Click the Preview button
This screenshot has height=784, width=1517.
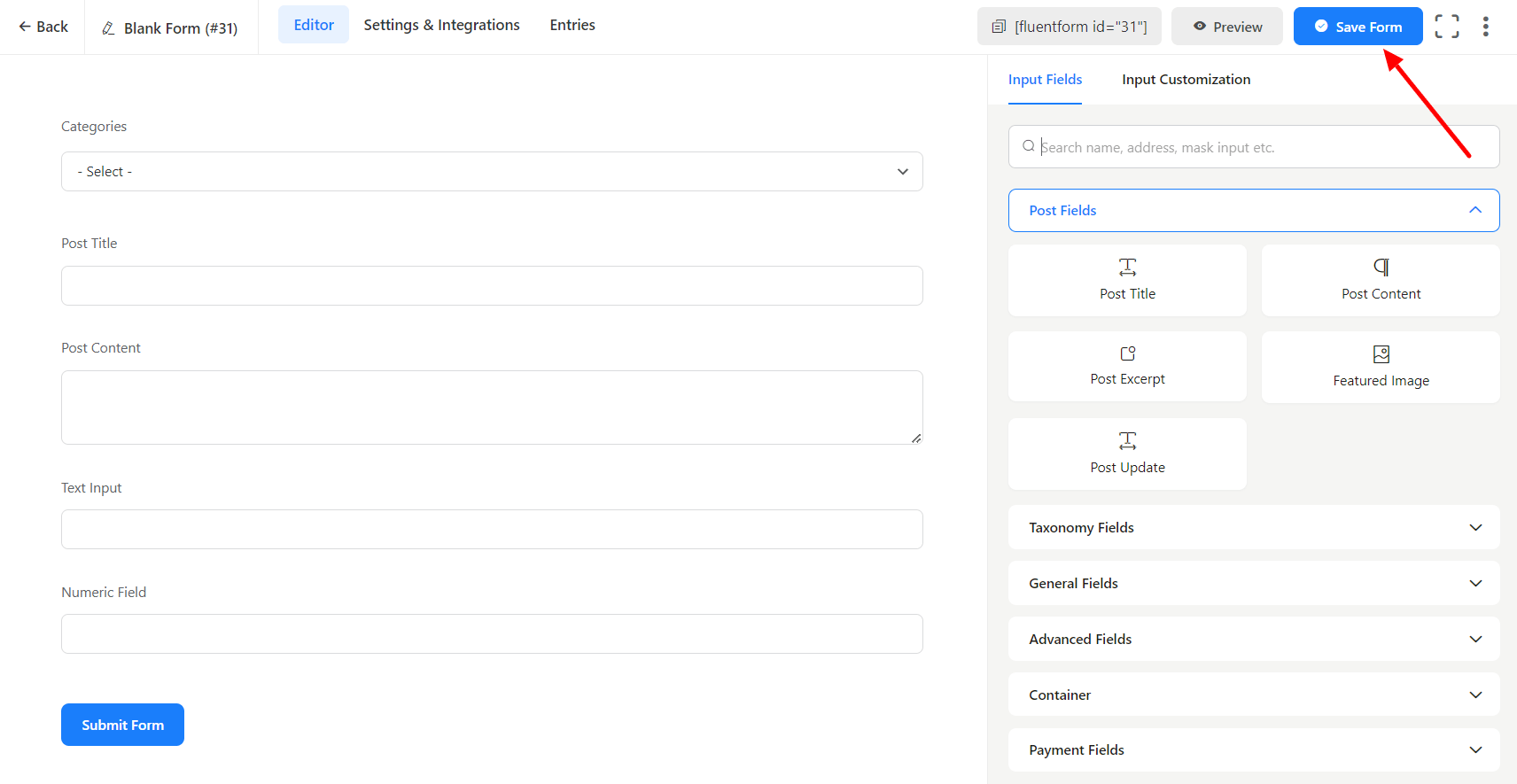[x=1226, y=27]
